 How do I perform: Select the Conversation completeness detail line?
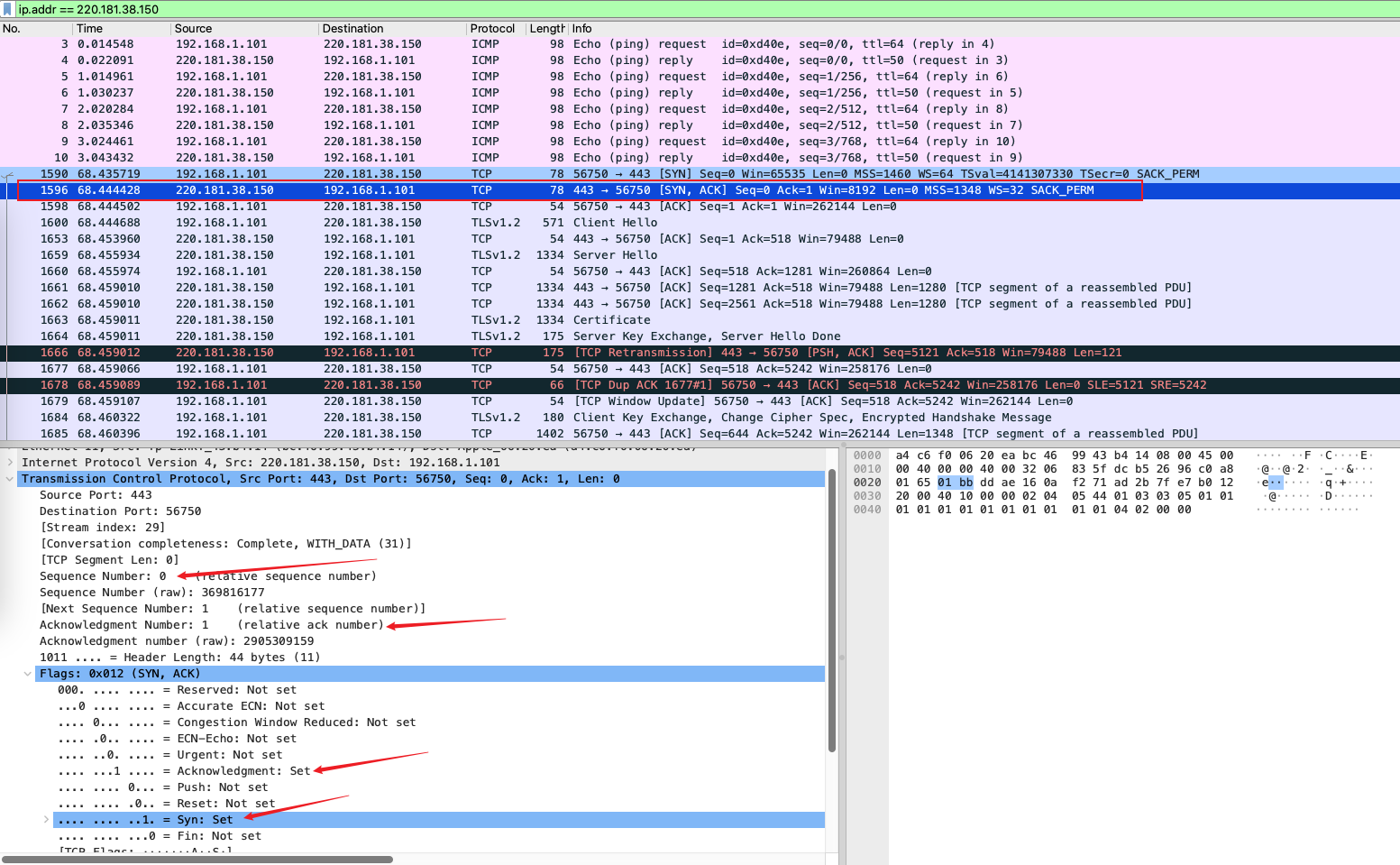[225, 544]
